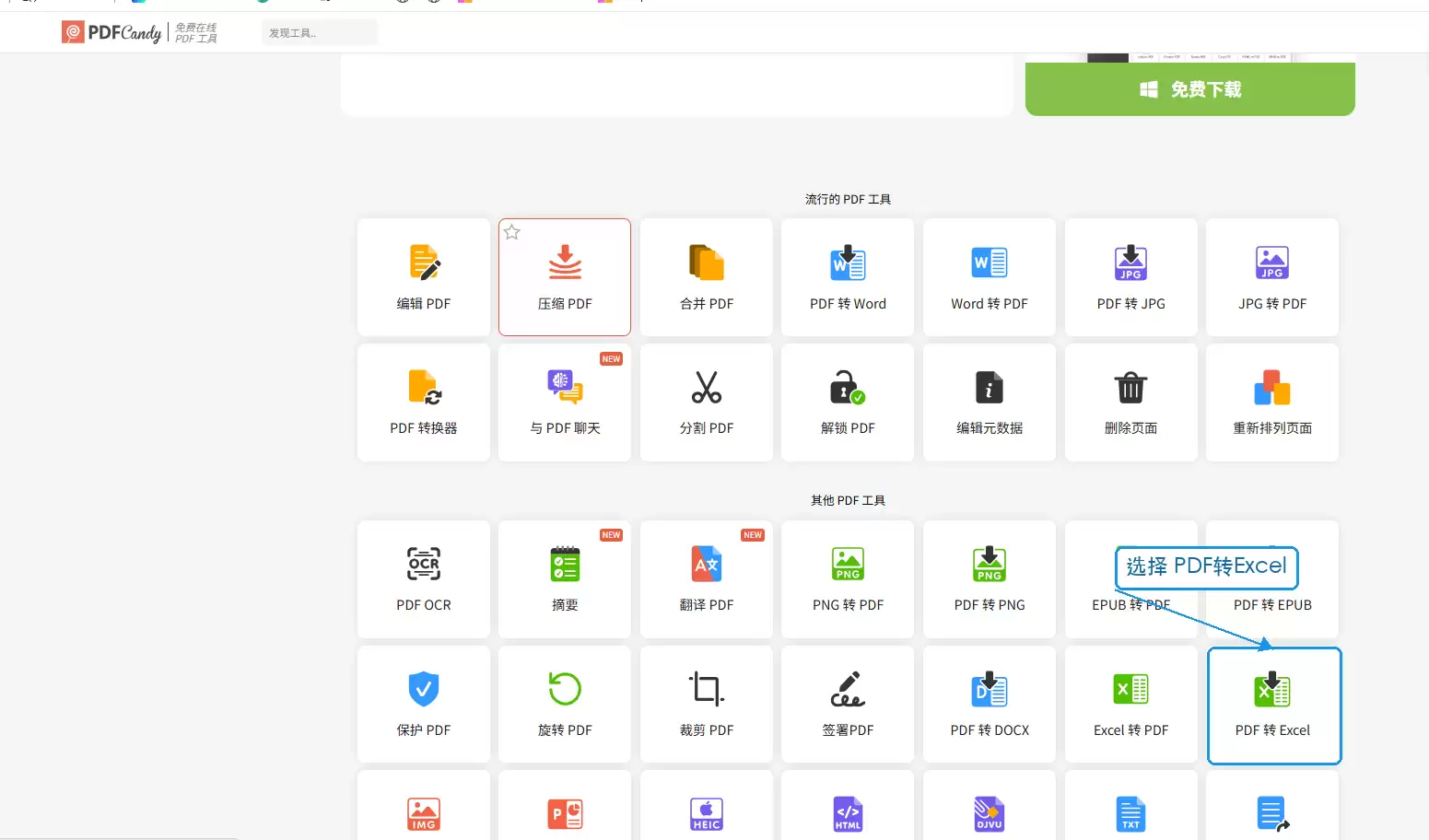Viewport: 1429px width, 840px height.
Task: Click the DJVU converter icon
Action: pos(990,814)
